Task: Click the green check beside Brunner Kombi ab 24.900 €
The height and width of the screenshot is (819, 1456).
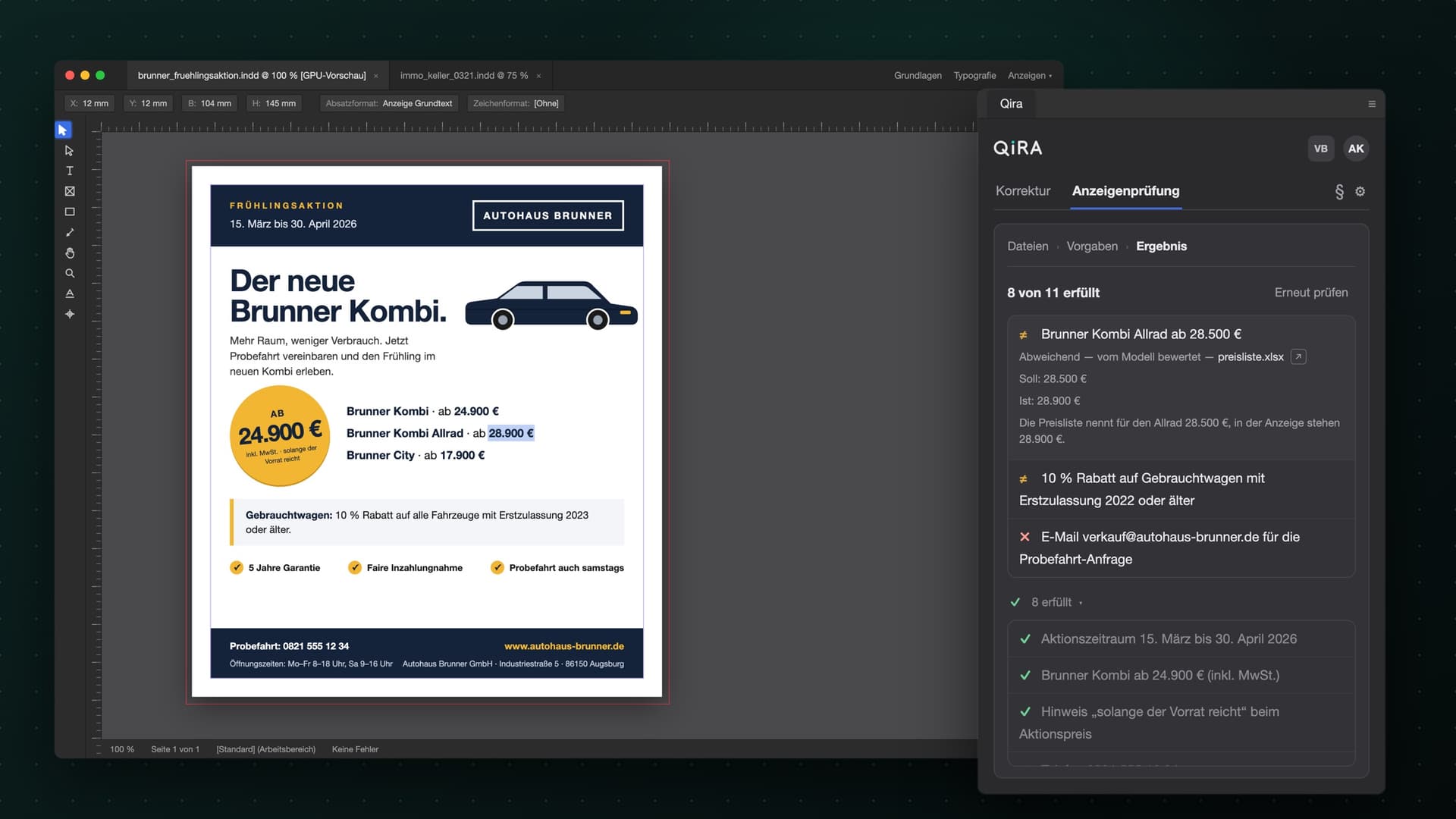Action: 1025,676
